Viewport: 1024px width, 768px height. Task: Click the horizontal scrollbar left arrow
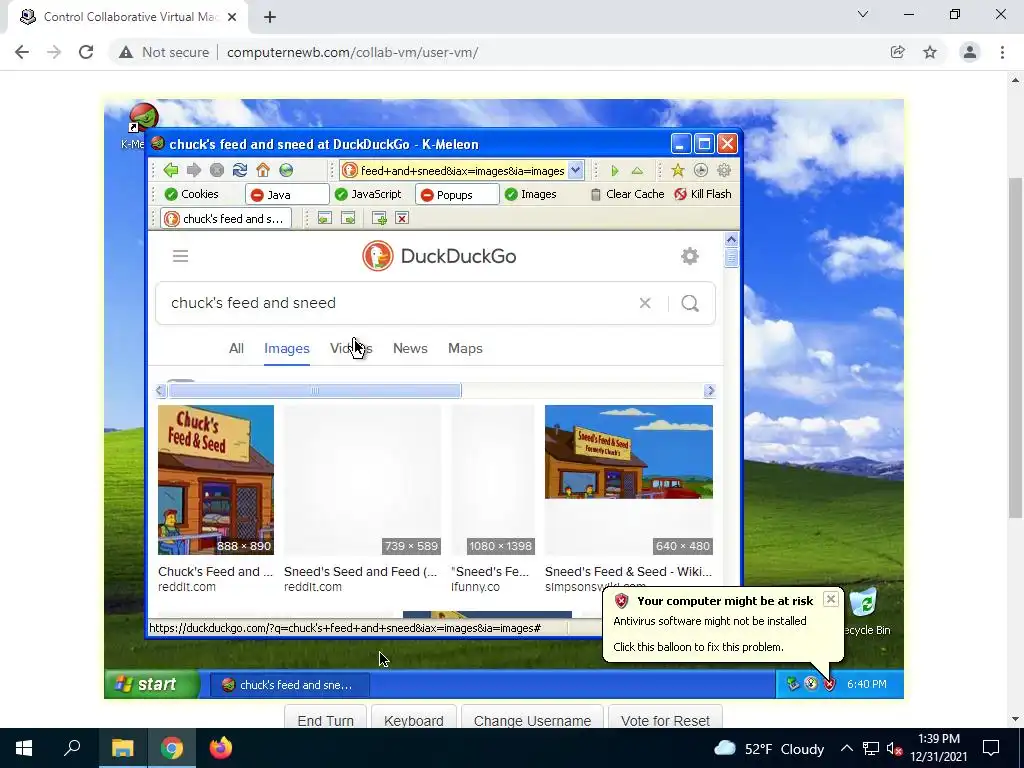(x=161, y=391)
